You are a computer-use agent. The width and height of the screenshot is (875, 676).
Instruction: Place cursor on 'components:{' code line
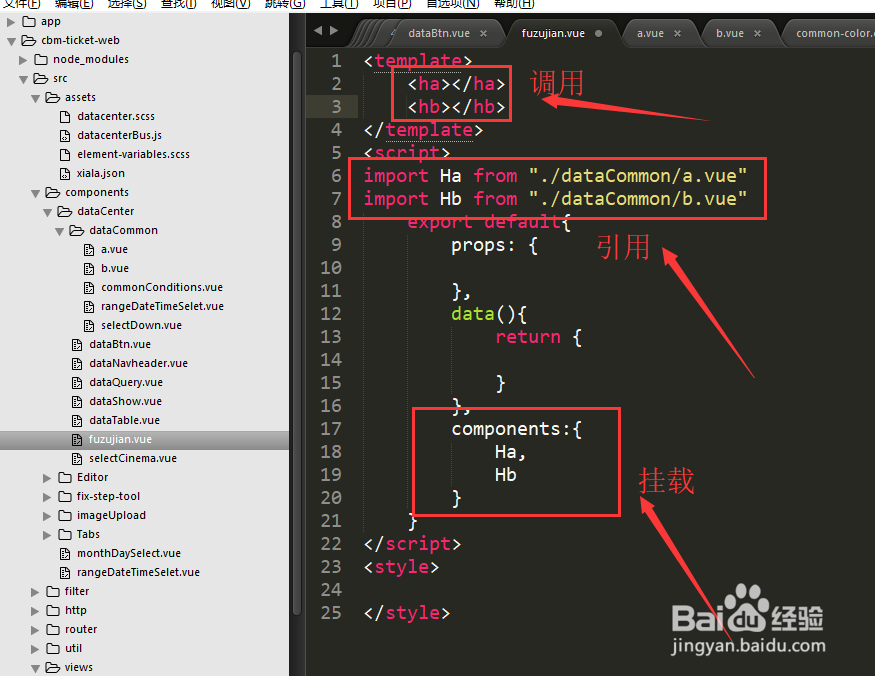[516, 429]
